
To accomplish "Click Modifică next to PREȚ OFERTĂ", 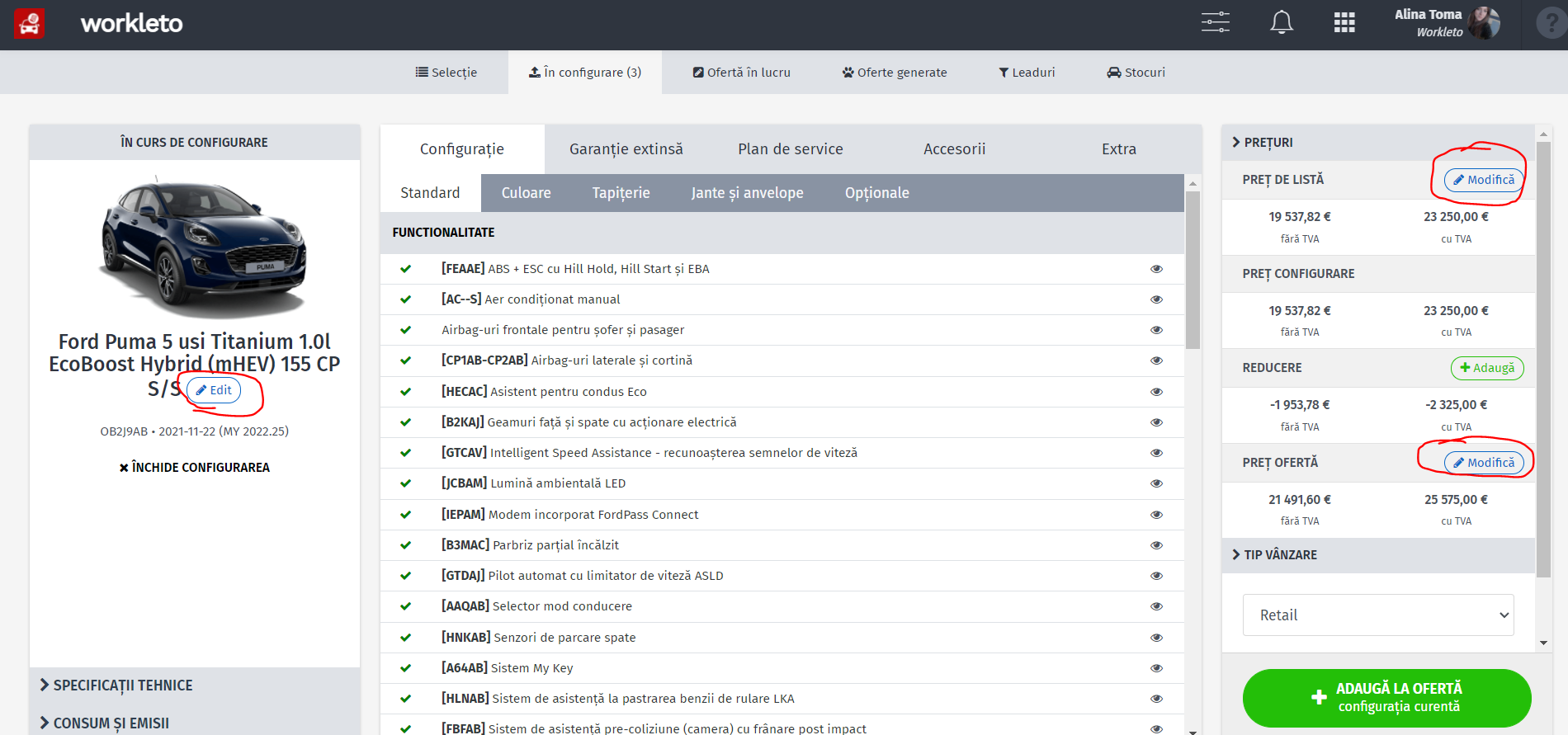I will coord(1483,463).
